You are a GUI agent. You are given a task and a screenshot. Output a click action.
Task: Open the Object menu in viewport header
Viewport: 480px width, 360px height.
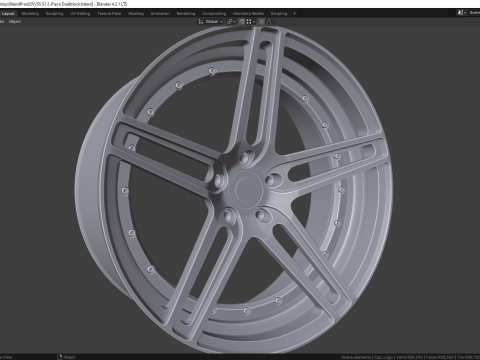pyautogui.click(x=15, y=22)
